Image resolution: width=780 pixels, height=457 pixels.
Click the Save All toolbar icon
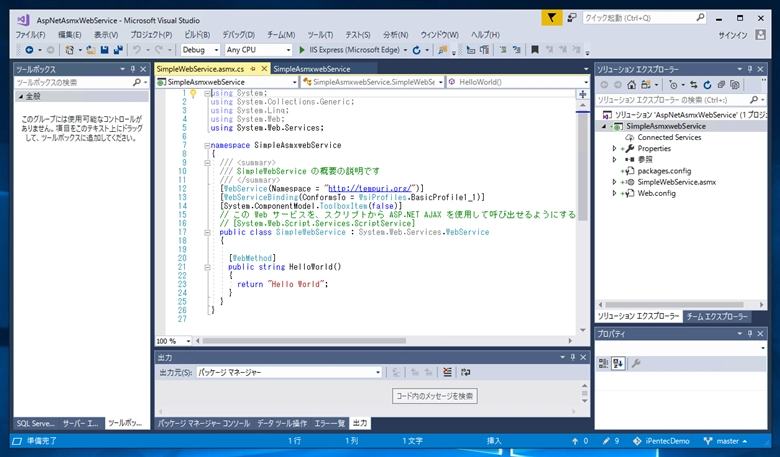point(118,50)
